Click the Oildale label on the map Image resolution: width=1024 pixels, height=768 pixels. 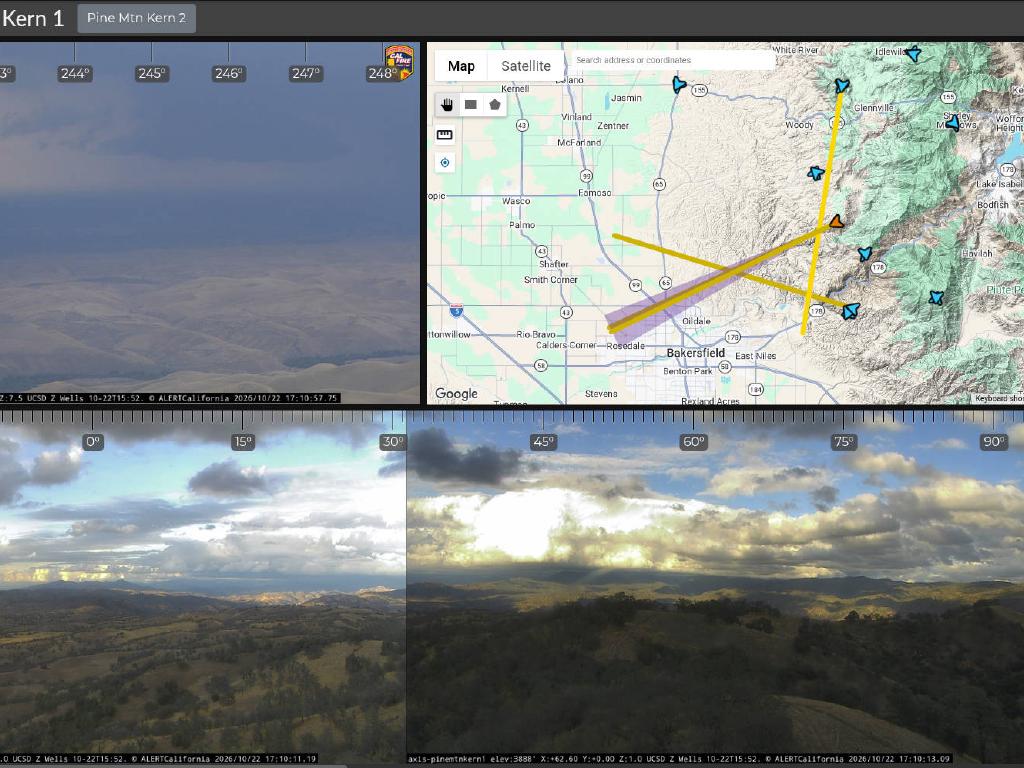(x=696, y=321)
